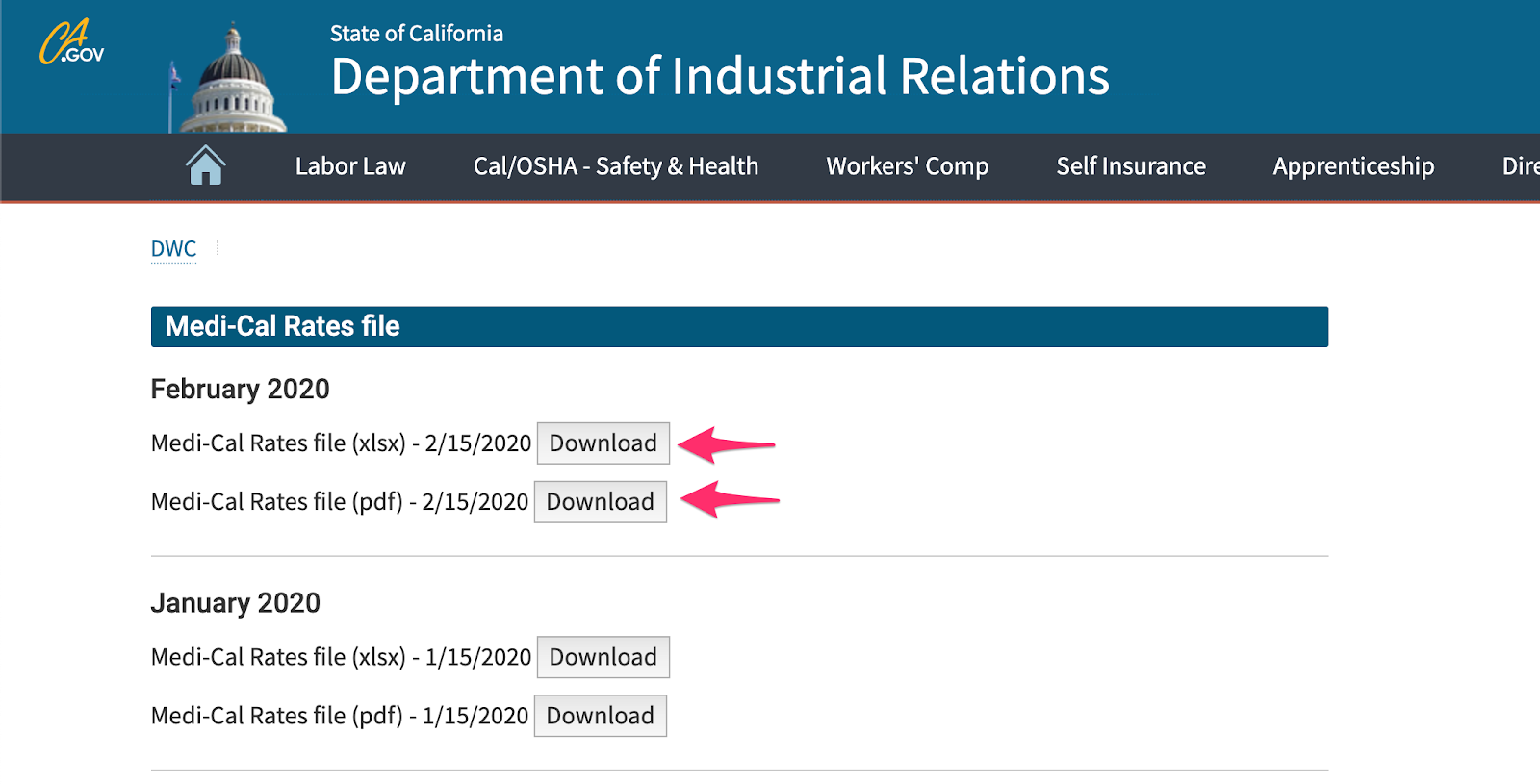Open the Self Insurance section
Screen dimensions: 1540x784
coord(1131,165)
